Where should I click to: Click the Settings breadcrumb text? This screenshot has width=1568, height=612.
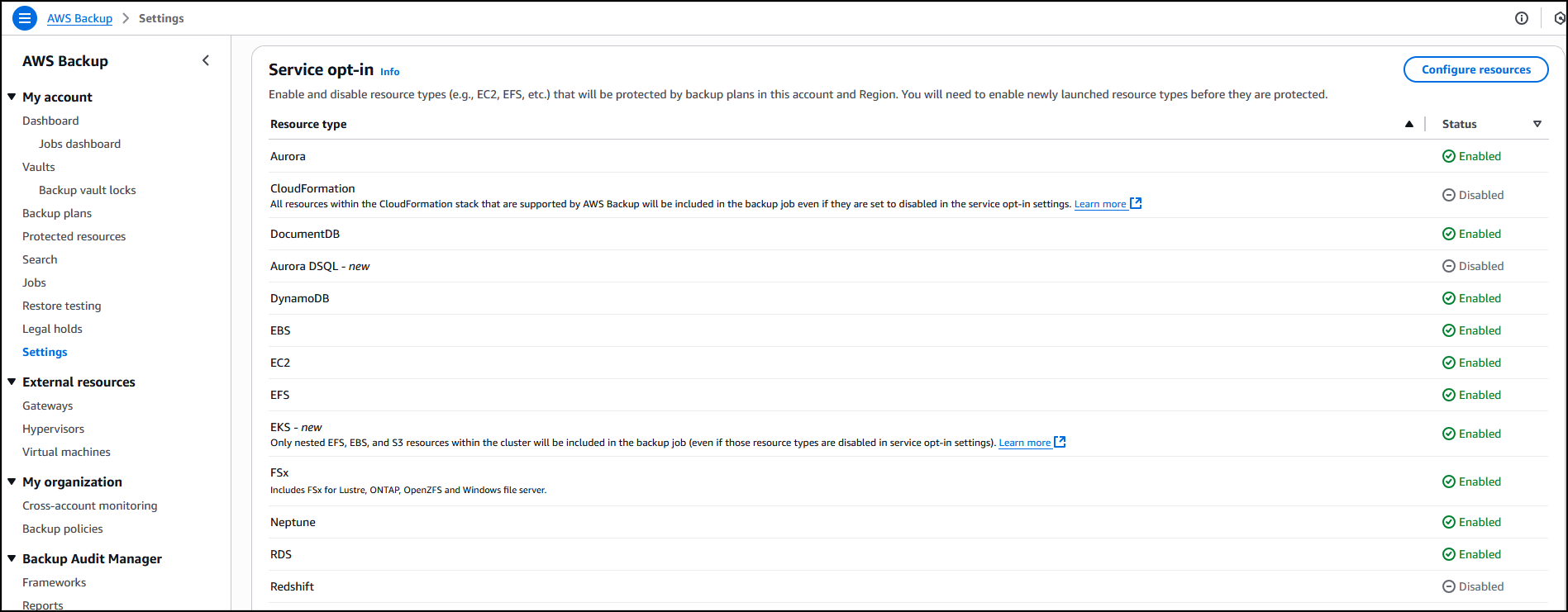click(161, 18)
